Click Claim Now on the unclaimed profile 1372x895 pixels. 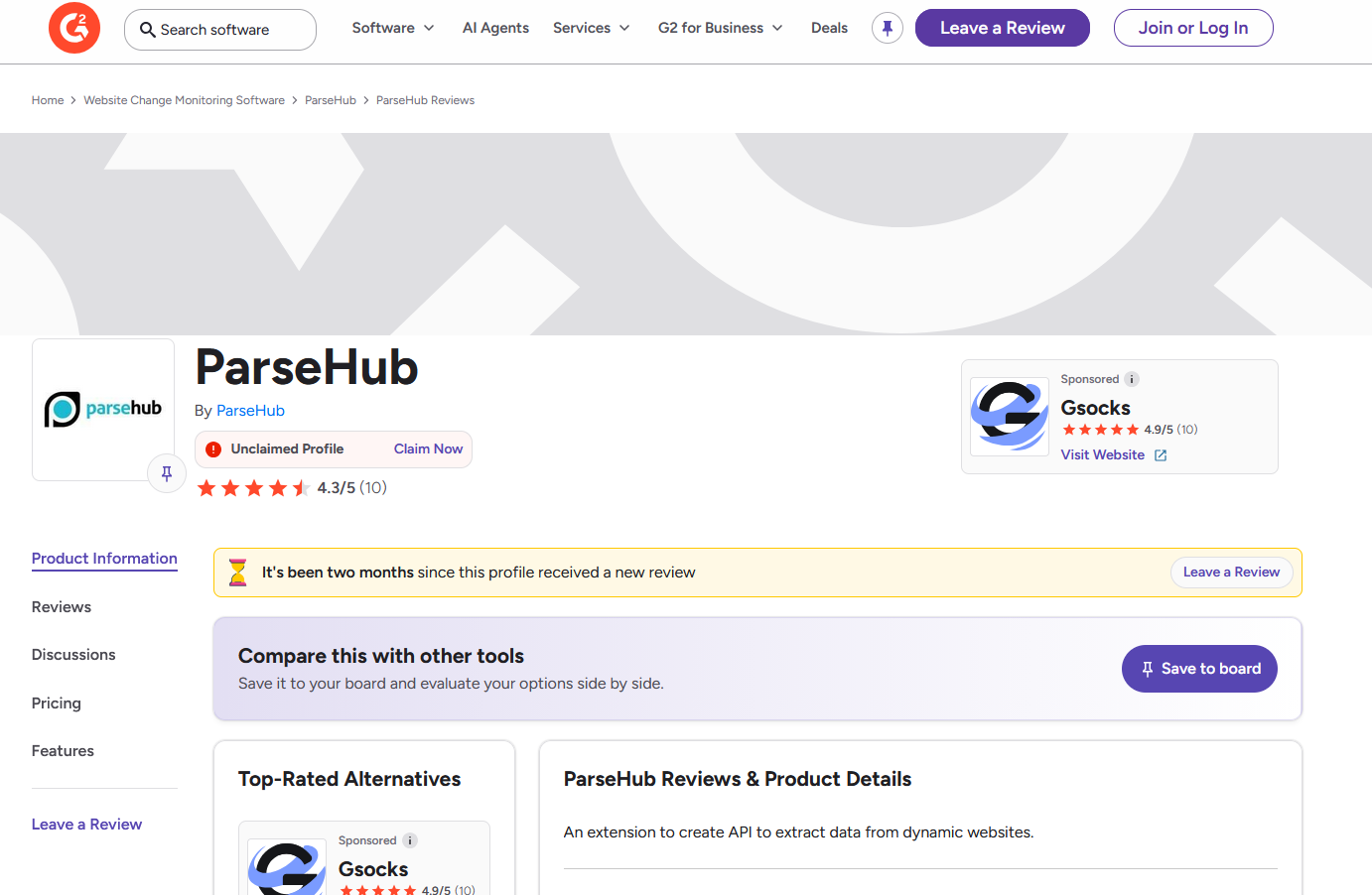click(428, 448)
